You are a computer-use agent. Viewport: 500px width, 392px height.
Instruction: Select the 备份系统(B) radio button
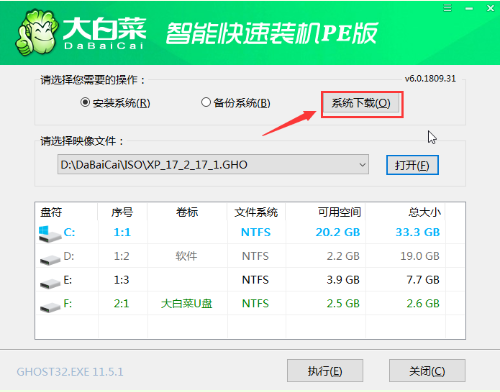[x=206, y=102]
